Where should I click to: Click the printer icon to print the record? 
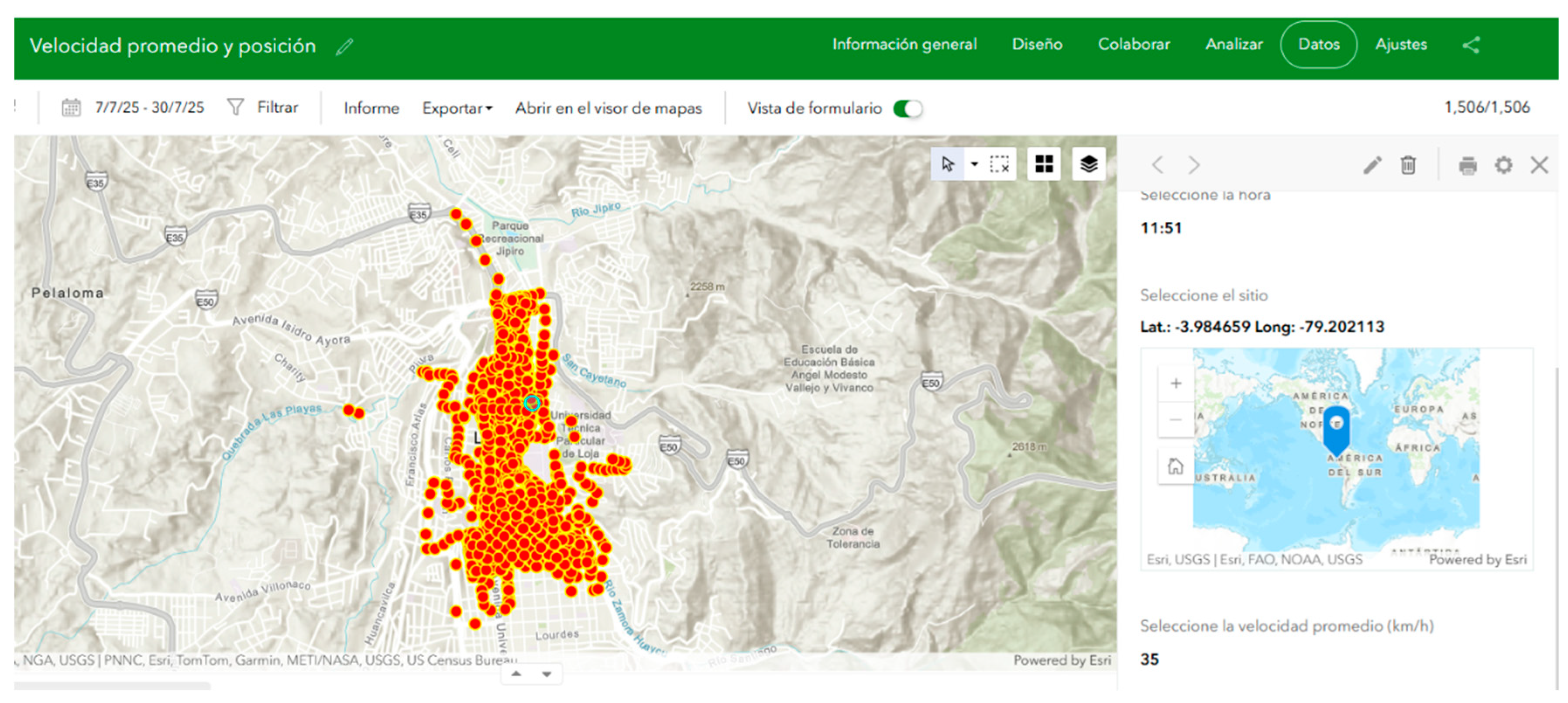click(1468, 165)
